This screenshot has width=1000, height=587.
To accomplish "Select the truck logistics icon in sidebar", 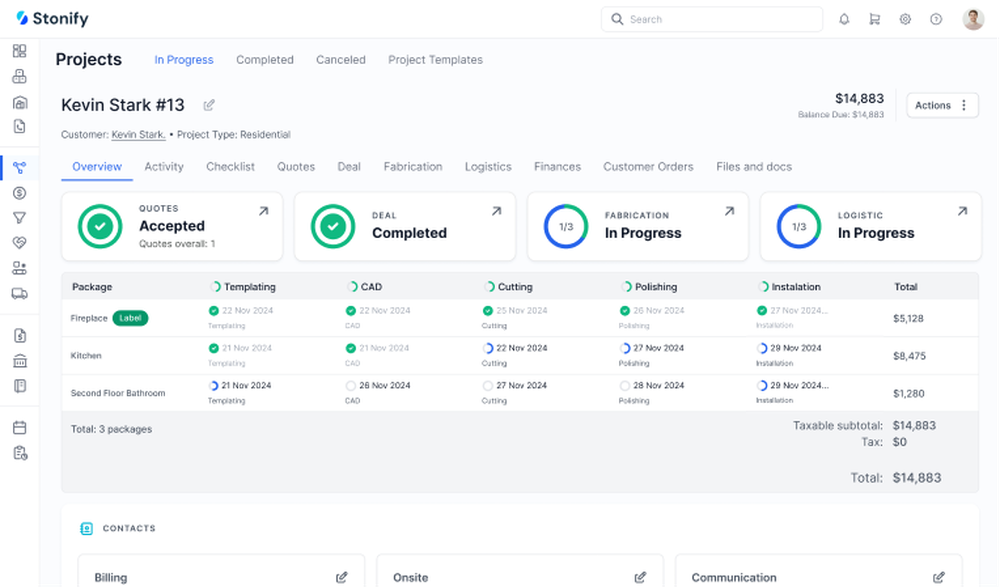I will (x=19, y=292).
